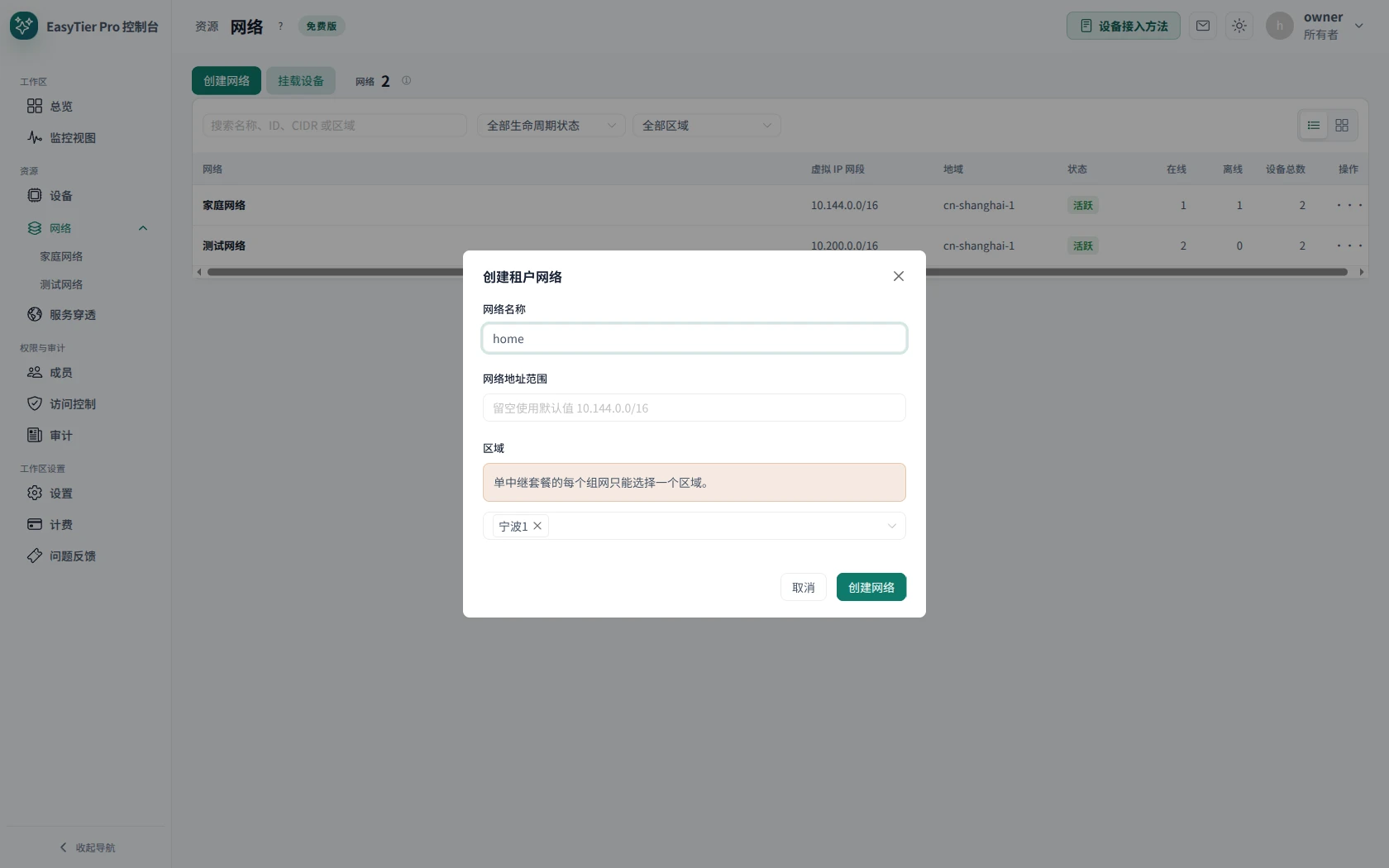Click the network search box
Screen dimensions: 1389x868
click(335, 126)
